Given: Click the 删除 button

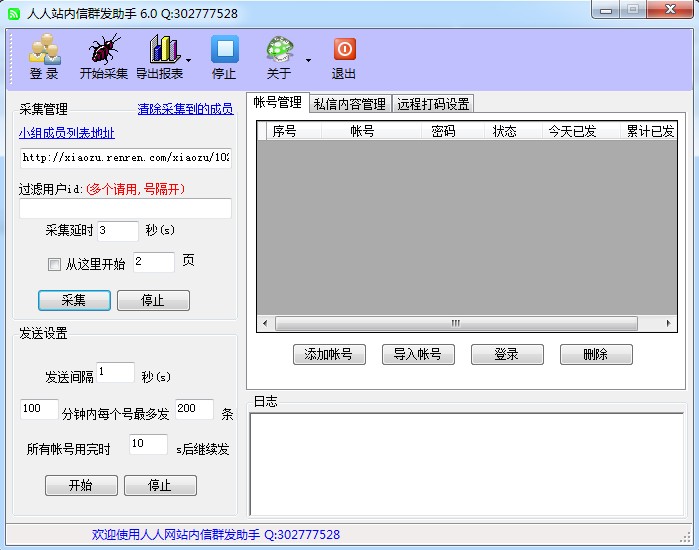Looking at the screenshot, I should click(x=596, y=355).
